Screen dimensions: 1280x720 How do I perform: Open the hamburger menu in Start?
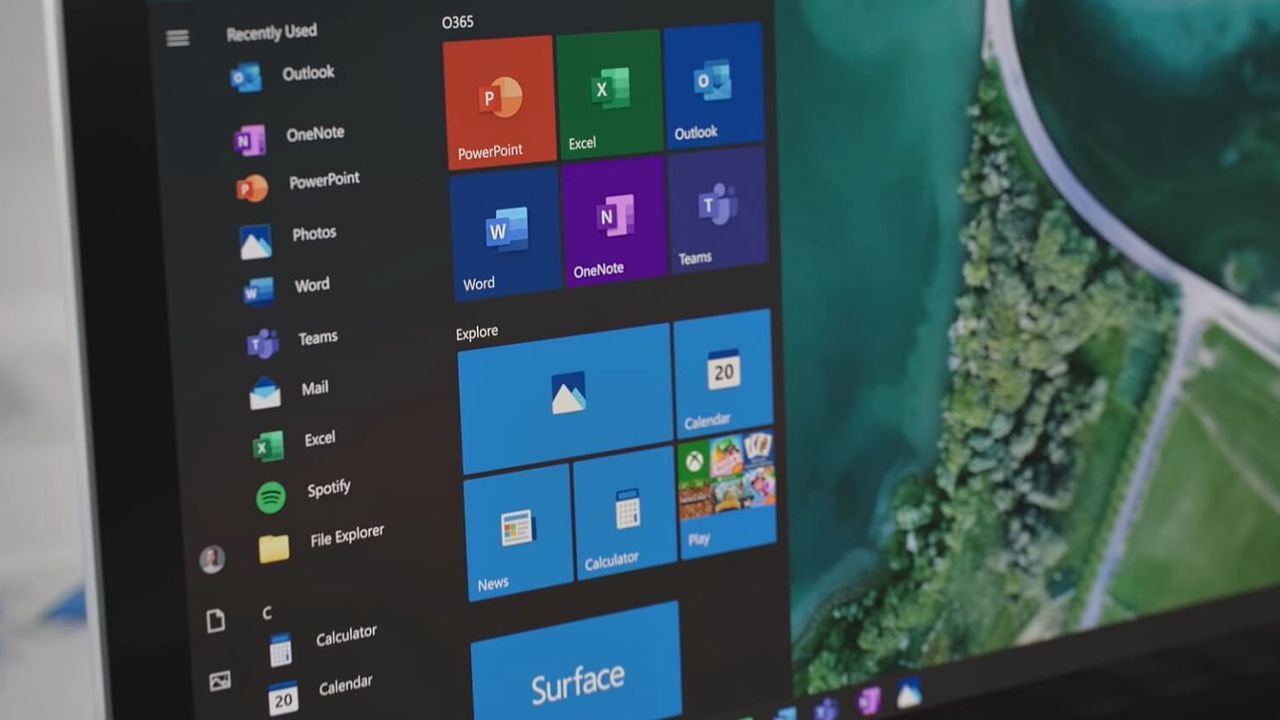[x=178, y=38]
